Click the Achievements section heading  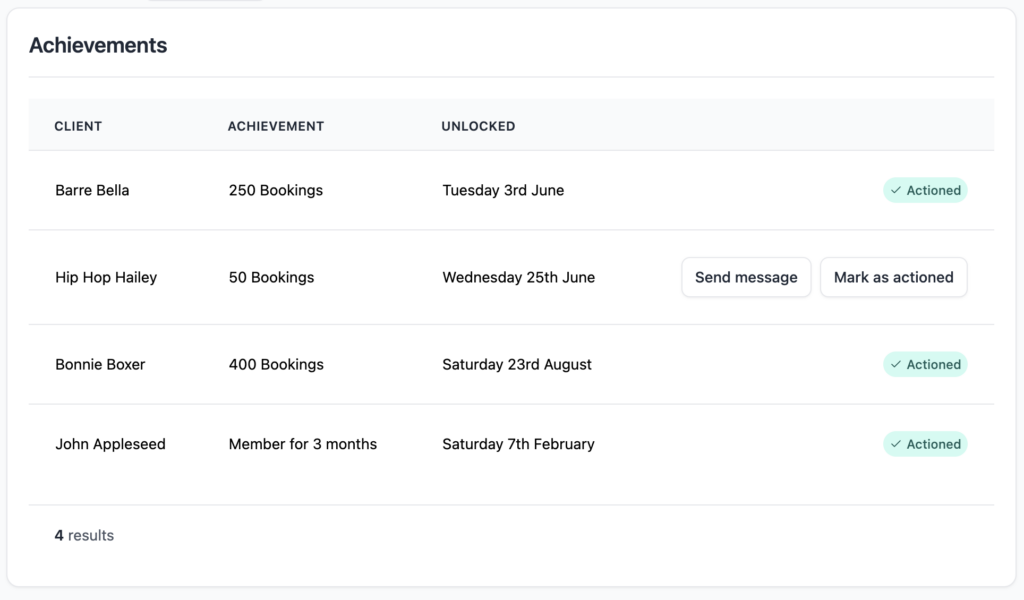click(98, 46)
